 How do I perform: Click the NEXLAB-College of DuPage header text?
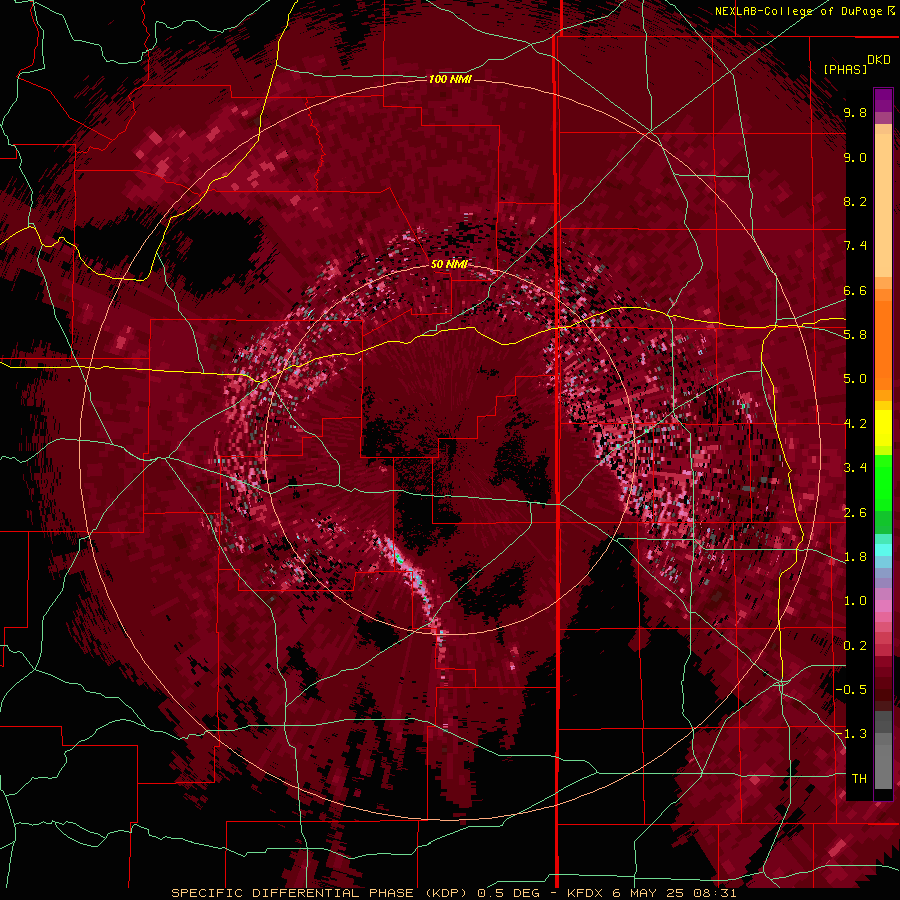pyautogui.click(x=801, y=11)
